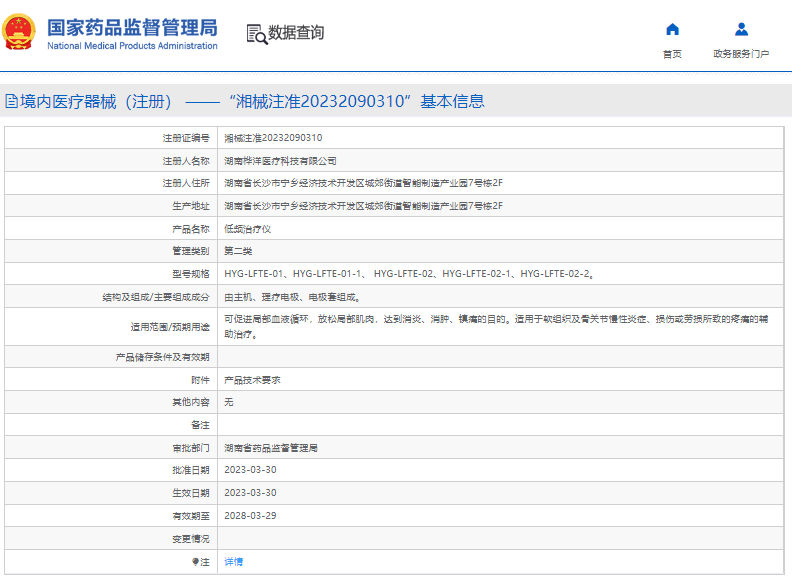Click the 型号规格 row label
Viewport: 792px width, 580px height.
click(x=190, y=274)
